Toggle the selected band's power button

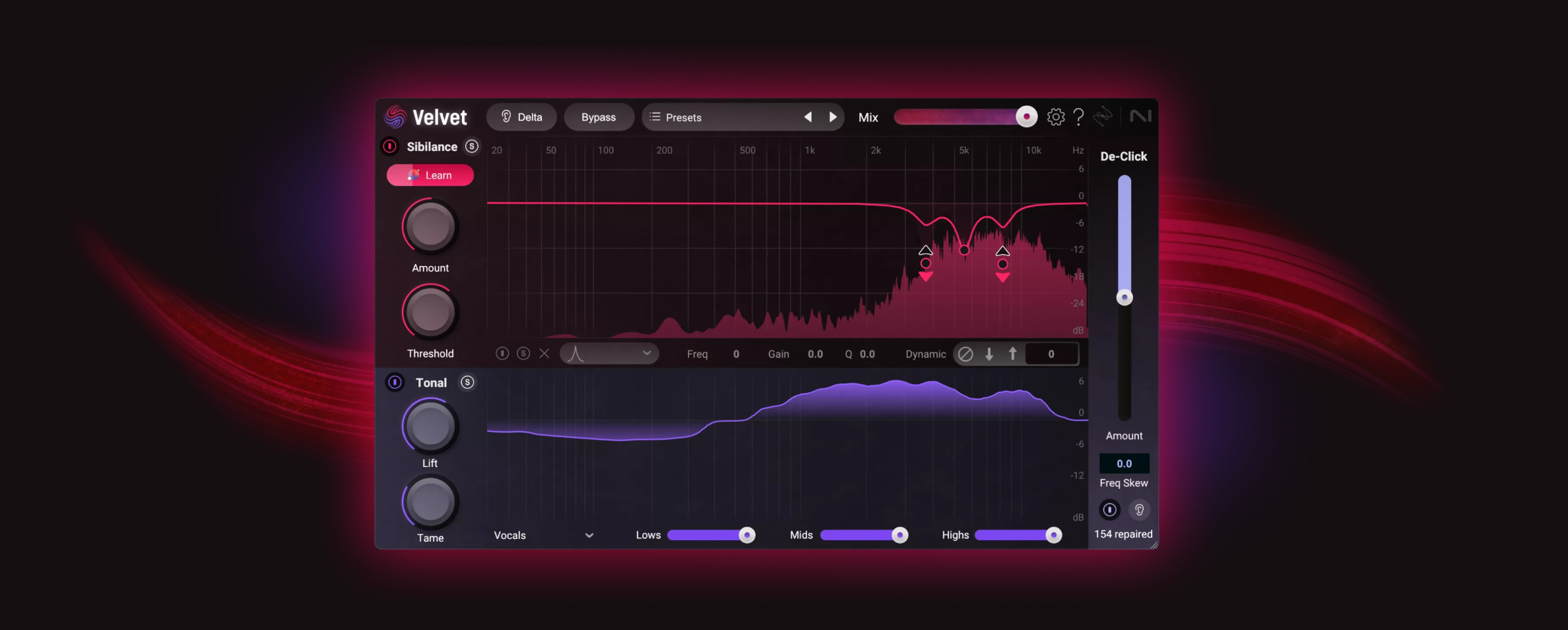[x=502, y=354]
